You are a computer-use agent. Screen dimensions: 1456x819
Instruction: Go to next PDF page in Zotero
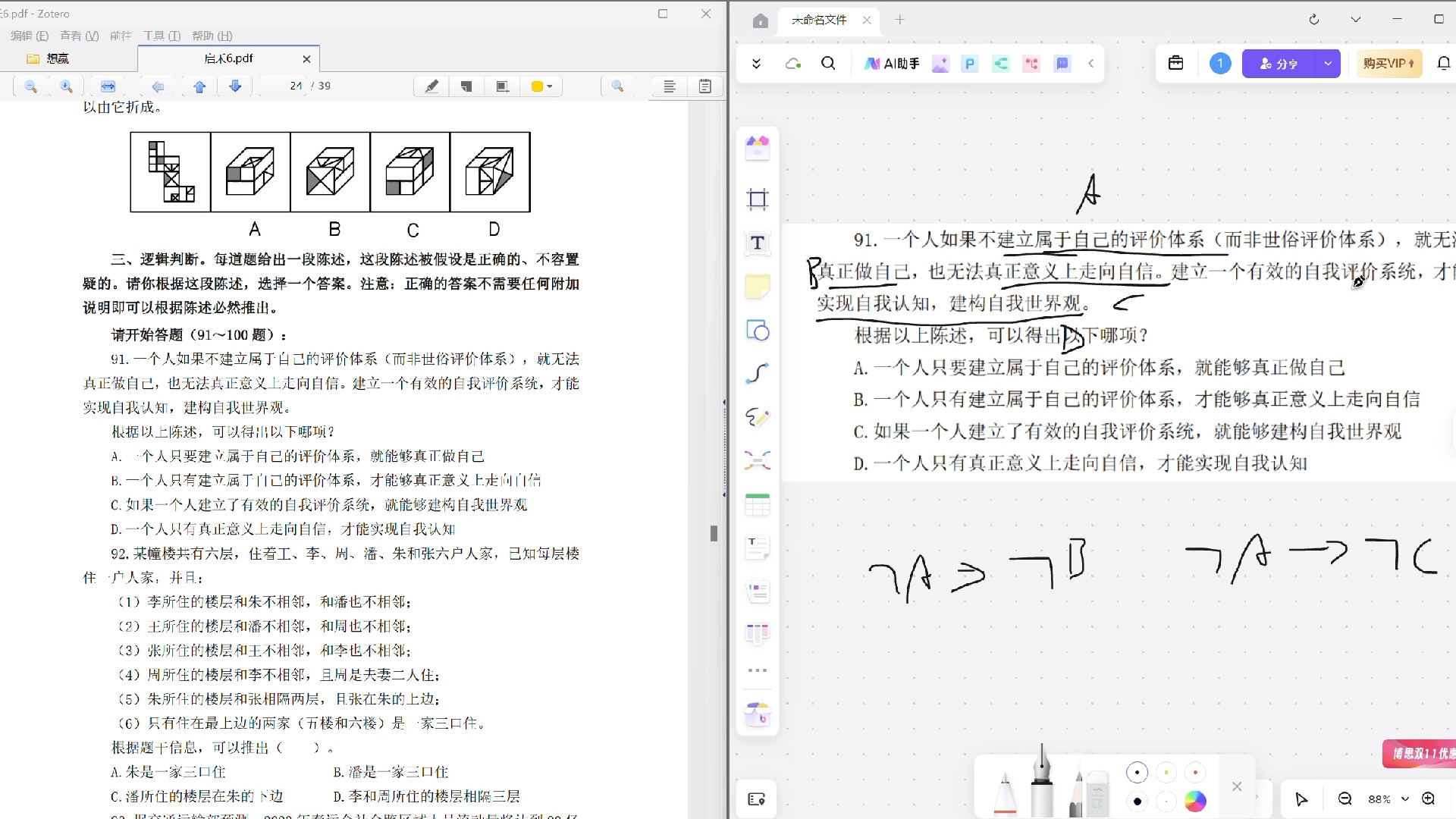click(235, 86)
